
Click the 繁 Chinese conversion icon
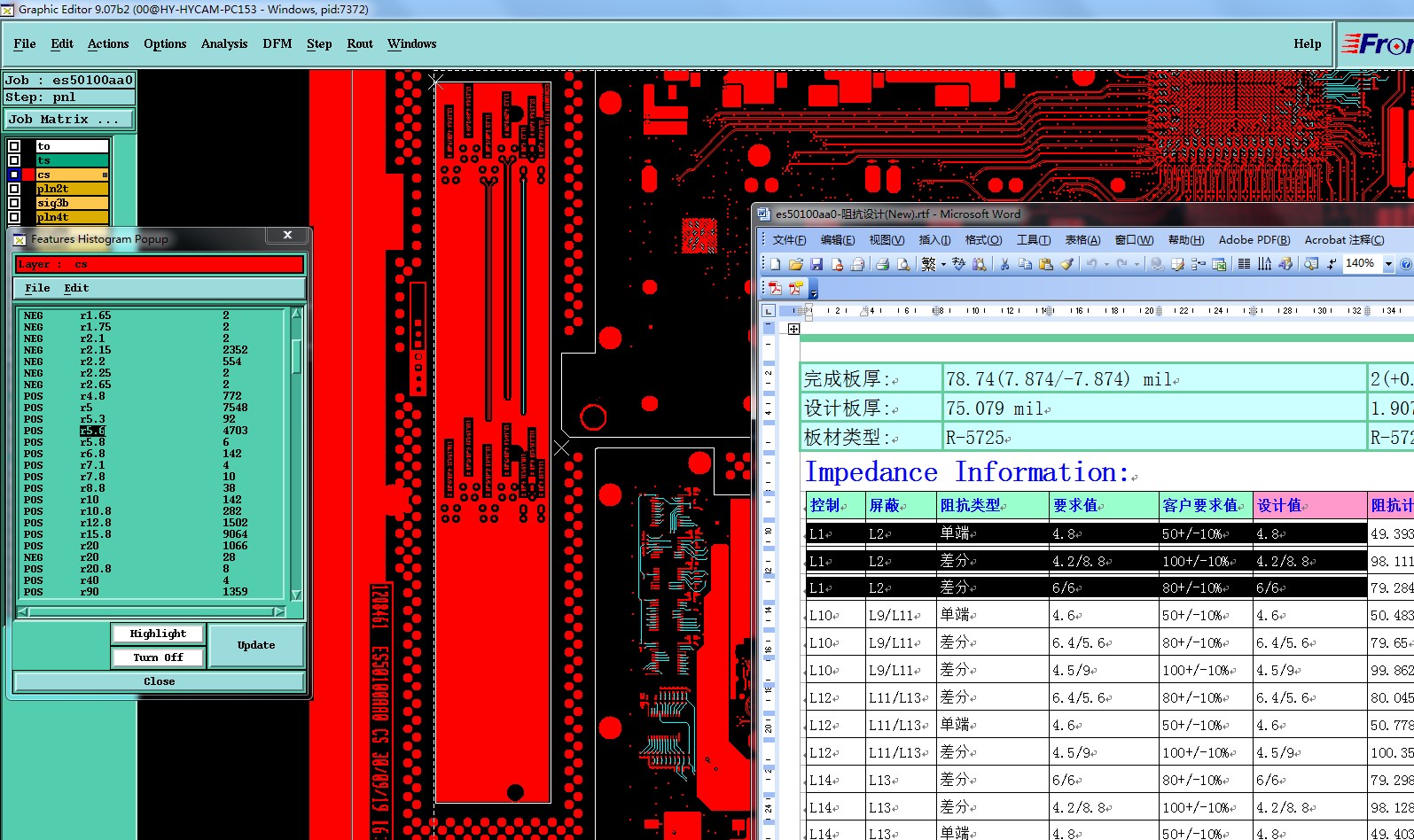tap(929, 264)
